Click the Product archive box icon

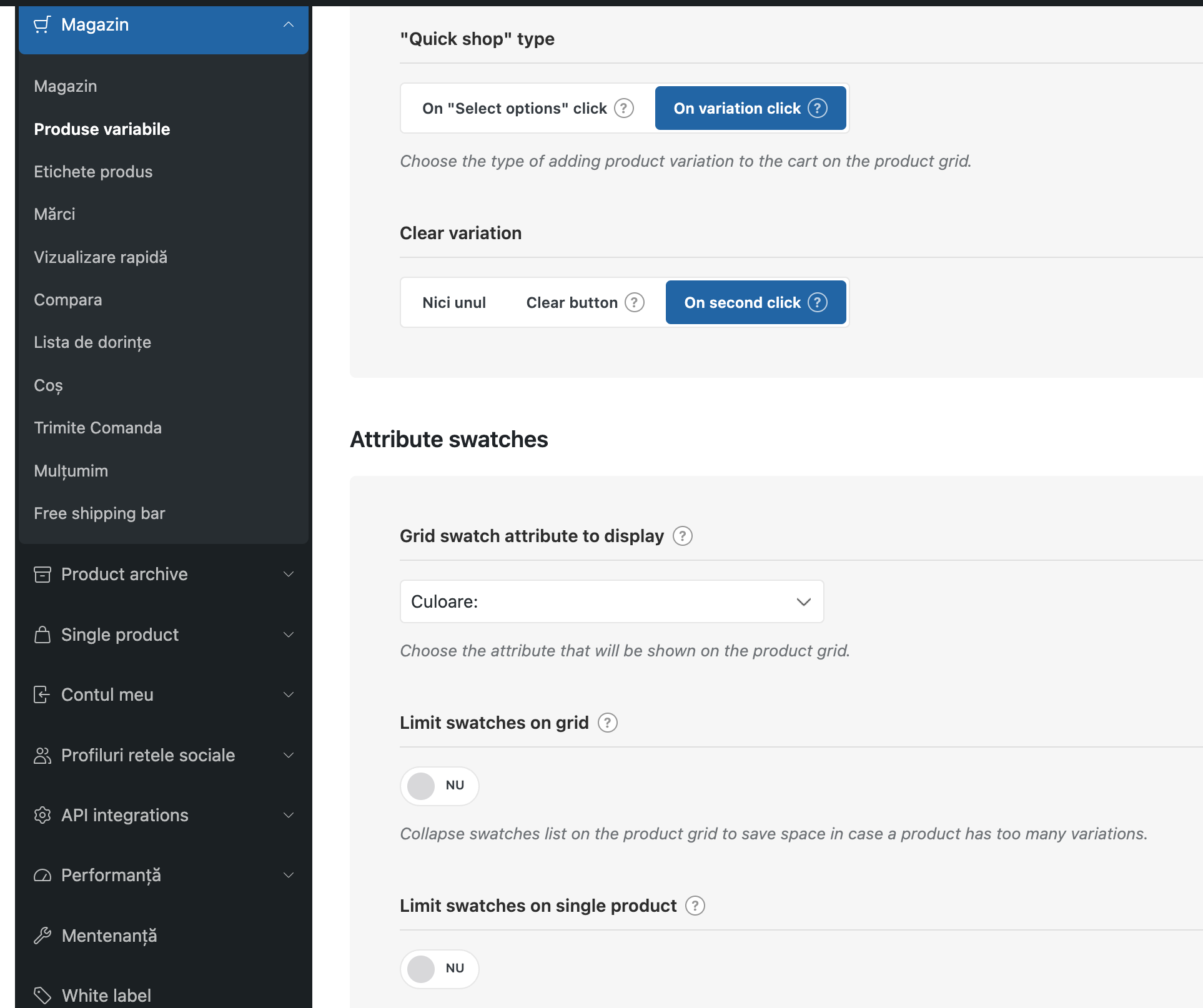click(x=42, y=574)
